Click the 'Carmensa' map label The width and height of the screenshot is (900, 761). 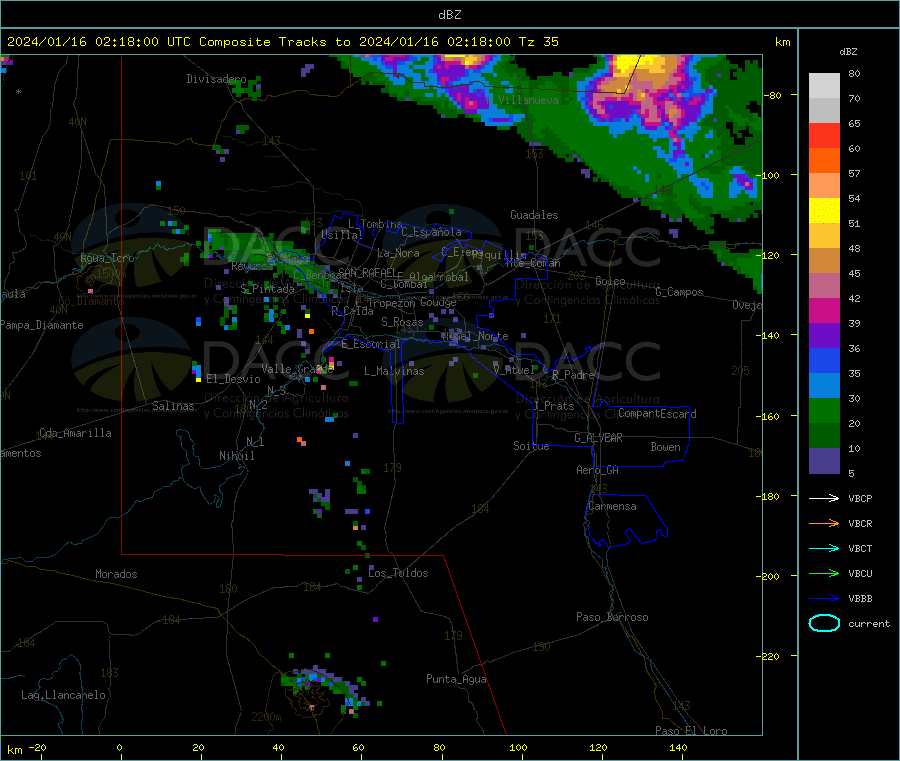(x=612, y=507)
